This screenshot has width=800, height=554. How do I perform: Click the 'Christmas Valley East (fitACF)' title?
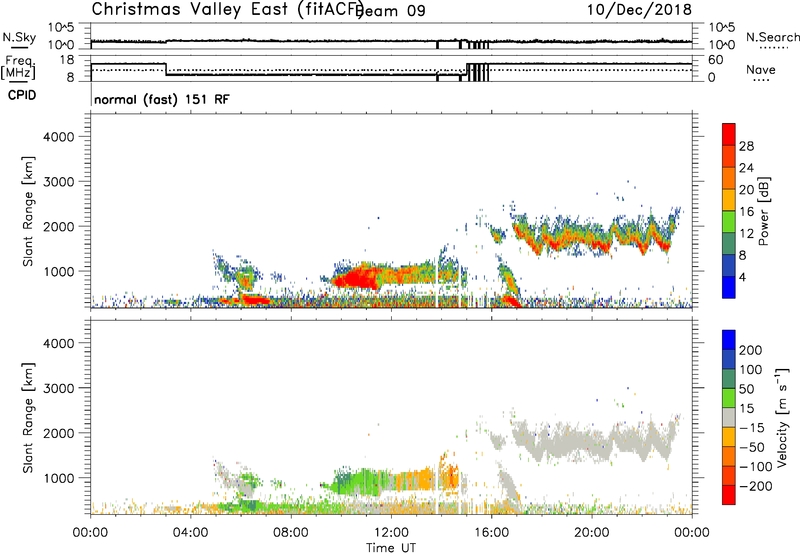(227, 9)
